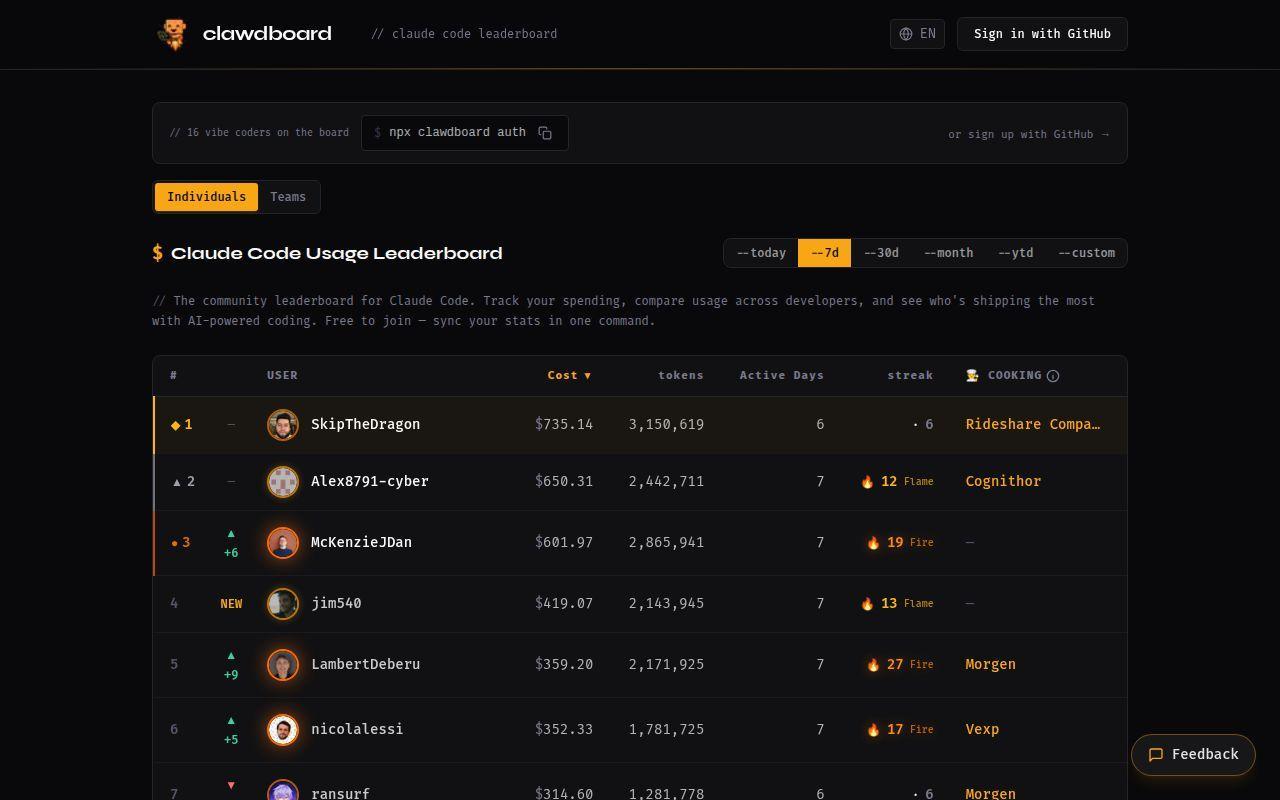The width and height of the screenshot is (1280, 800).
Task: Click the flame icon in Alex8791-cyber's streak
Action: click(867, 482)
